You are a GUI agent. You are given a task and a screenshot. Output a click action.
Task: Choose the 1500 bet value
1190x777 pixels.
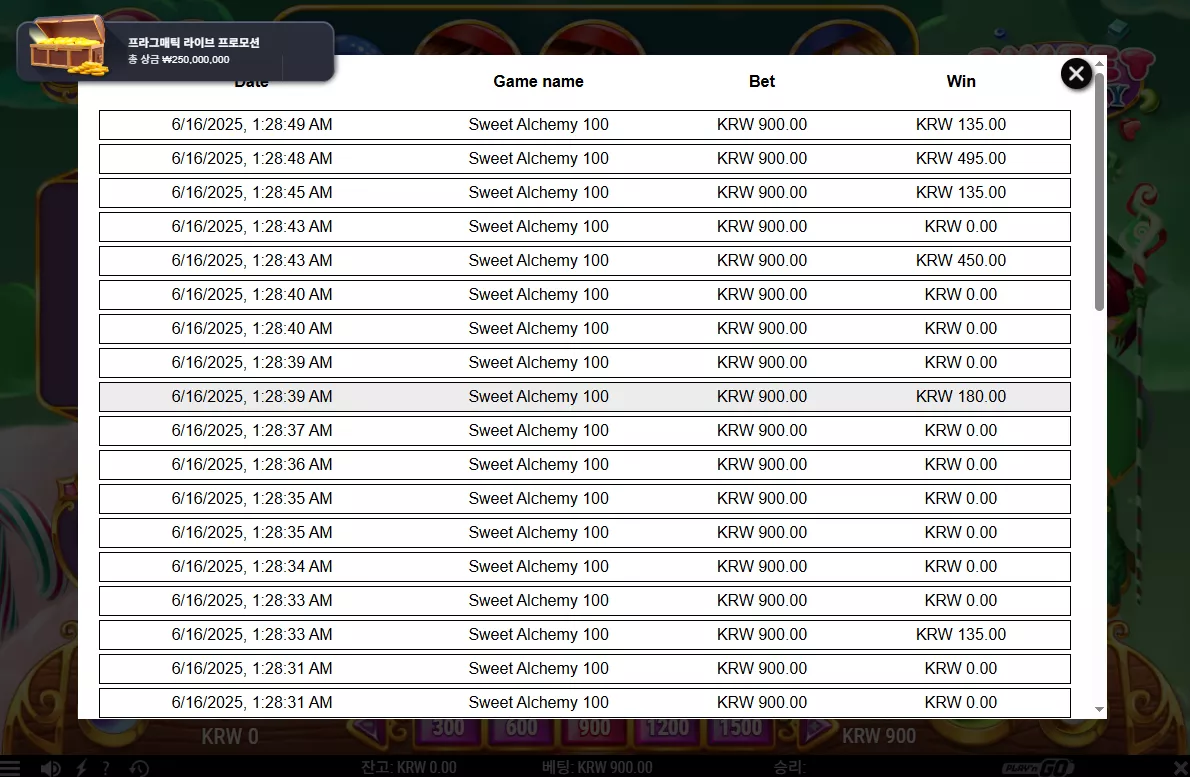(x=740, y=728)
